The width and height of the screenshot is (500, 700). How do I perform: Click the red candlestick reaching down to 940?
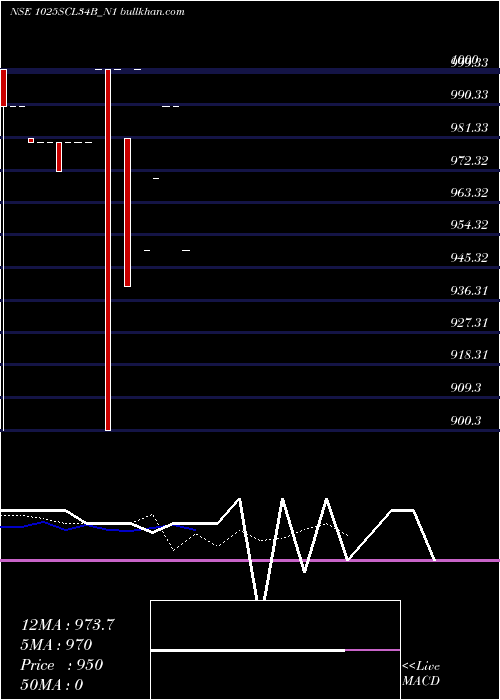point(128,212)
